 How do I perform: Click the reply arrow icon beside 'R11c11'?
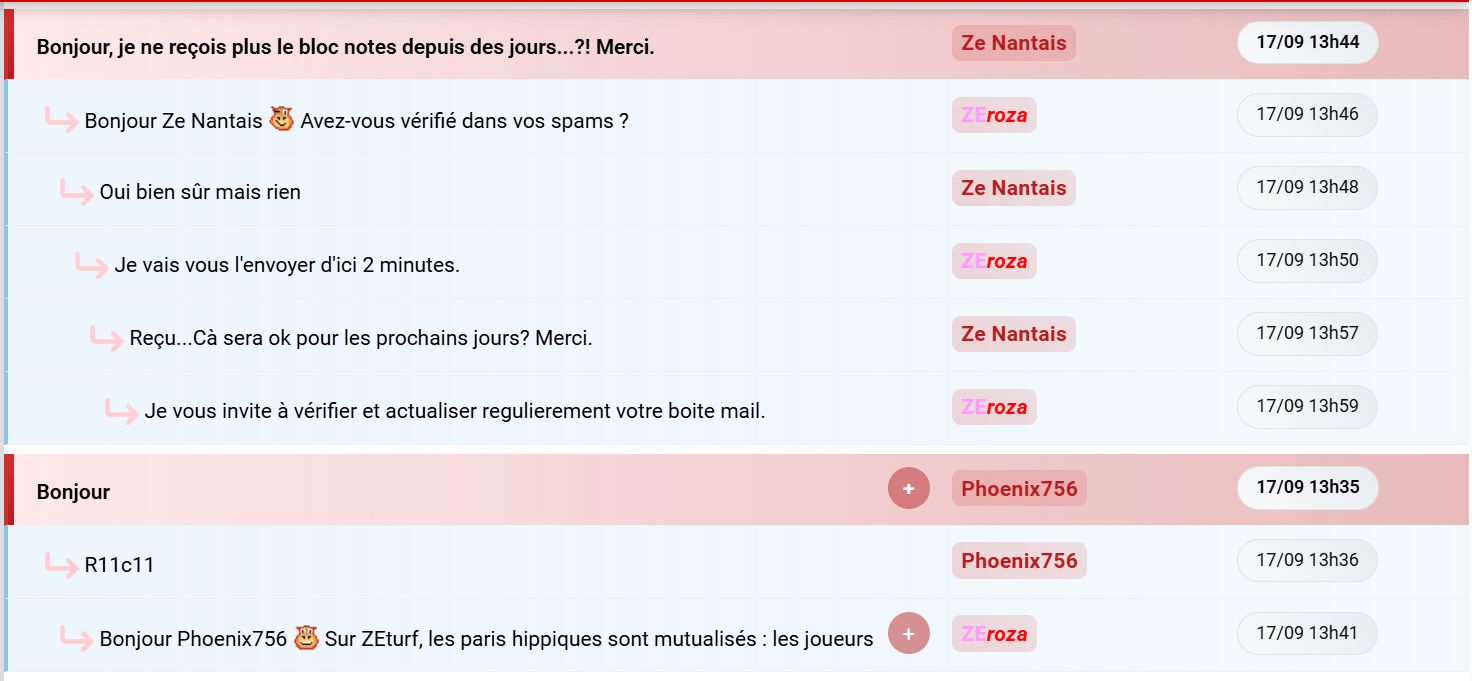[62, 565]
